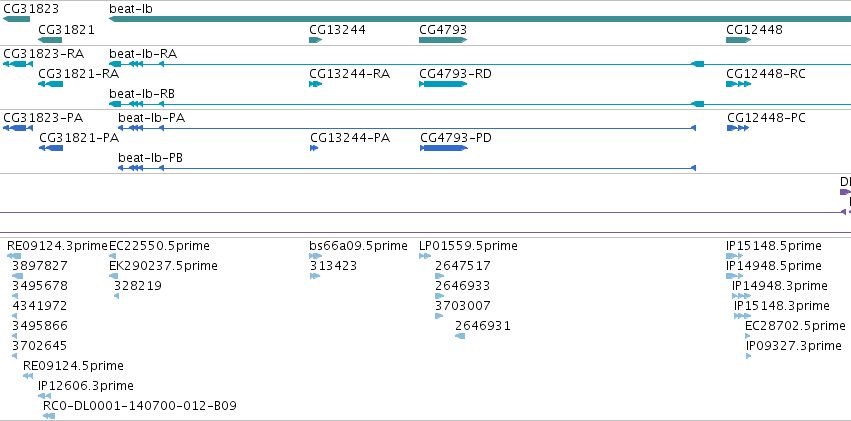Select the CG4793 gene label

443,30
